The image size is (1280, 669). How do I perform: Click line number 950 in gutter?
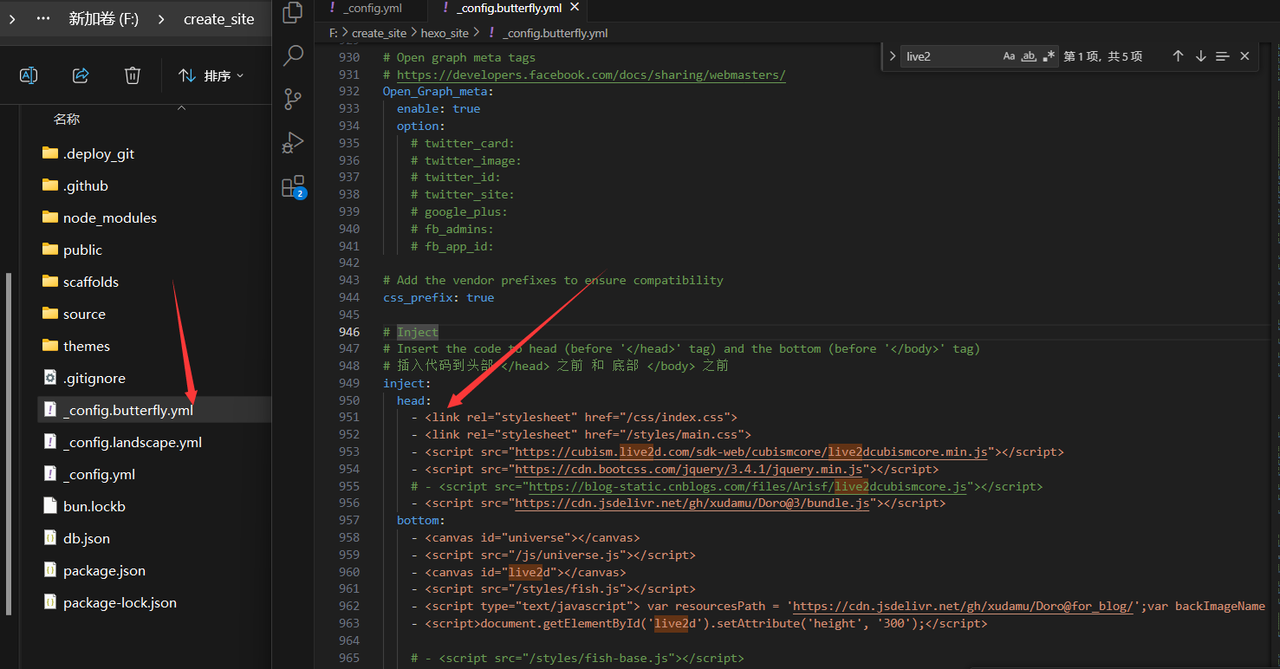pyautogui.click(x=349, y=400)
